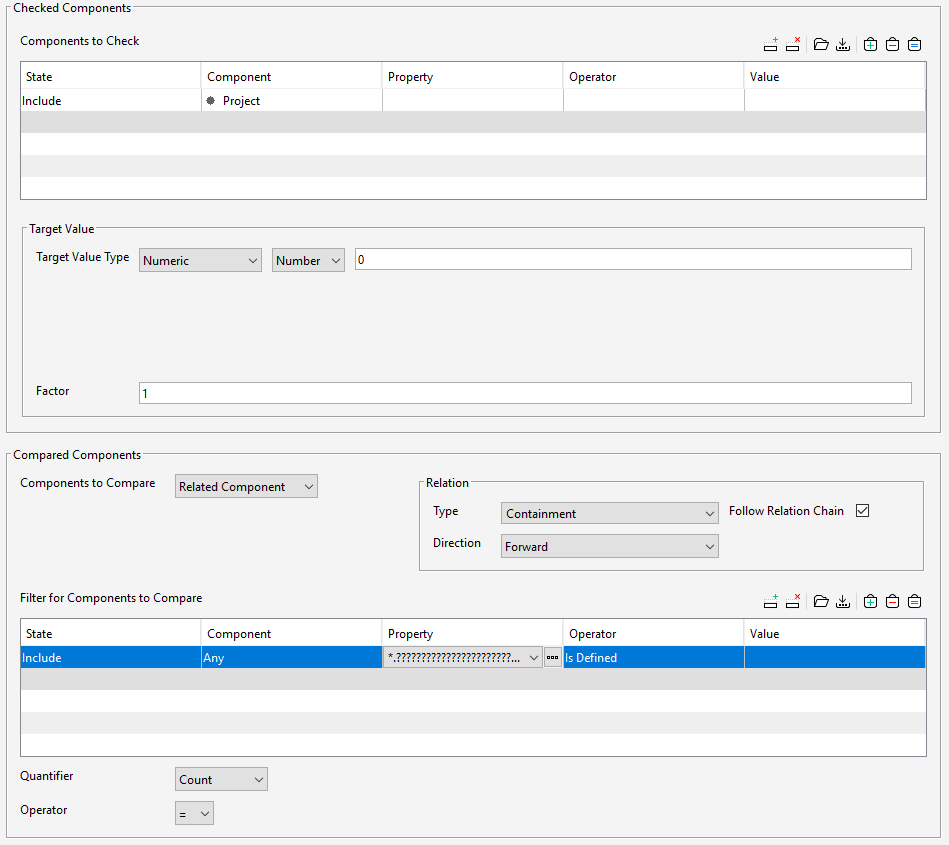Open Quantifier Count dropdown
This screenshot has width=949, height=845.
pos(221,779)
